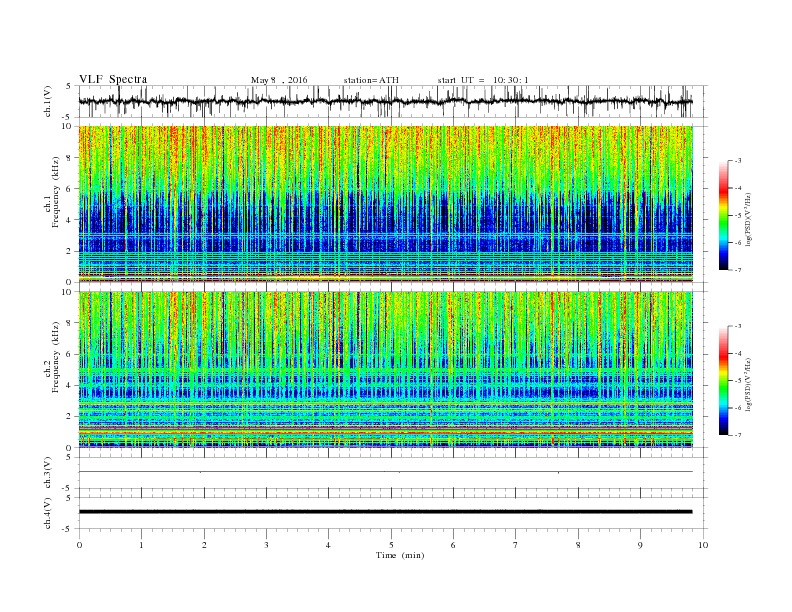Click the "2" tick label on time axis
This screenshot has height=612, width=792.
[x=204, y=545]
